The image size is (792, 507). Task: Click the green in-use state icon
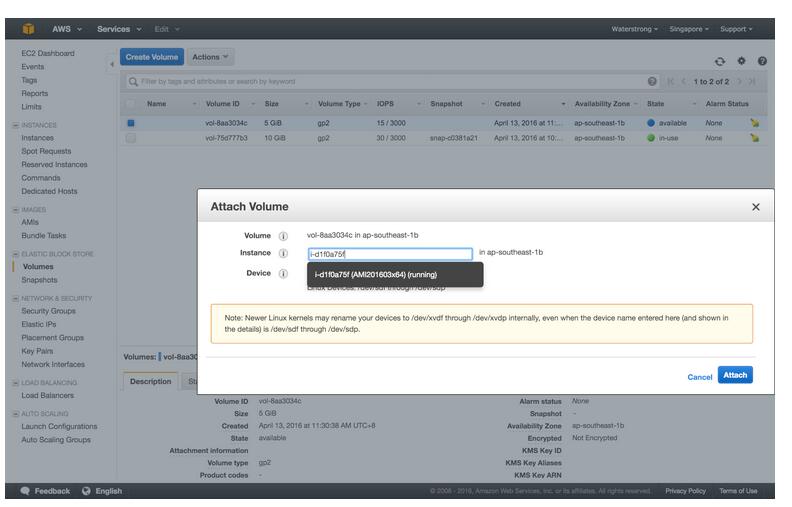[x=651, y=138]
